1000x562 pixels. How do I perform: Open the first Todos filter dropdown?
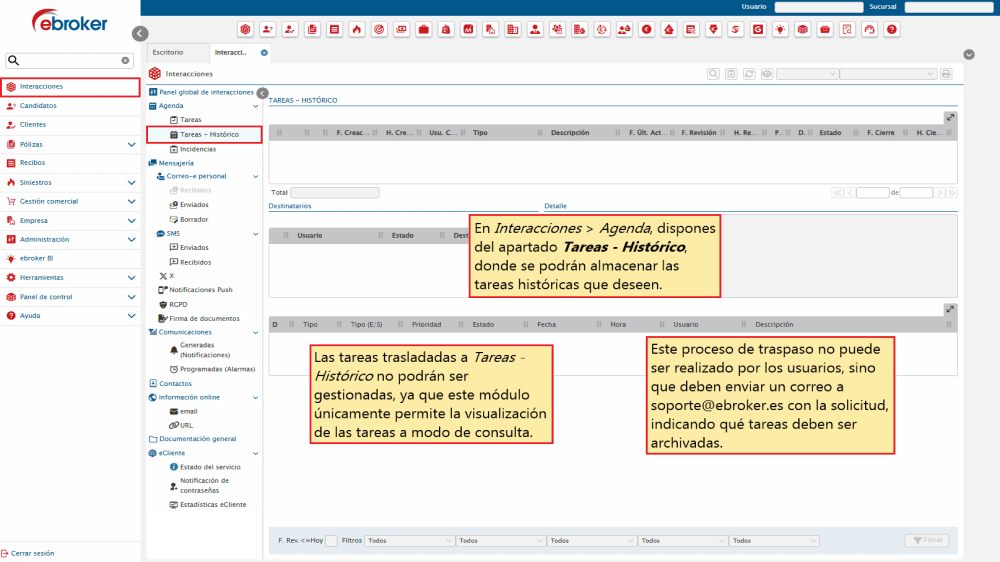coord(409,541)
